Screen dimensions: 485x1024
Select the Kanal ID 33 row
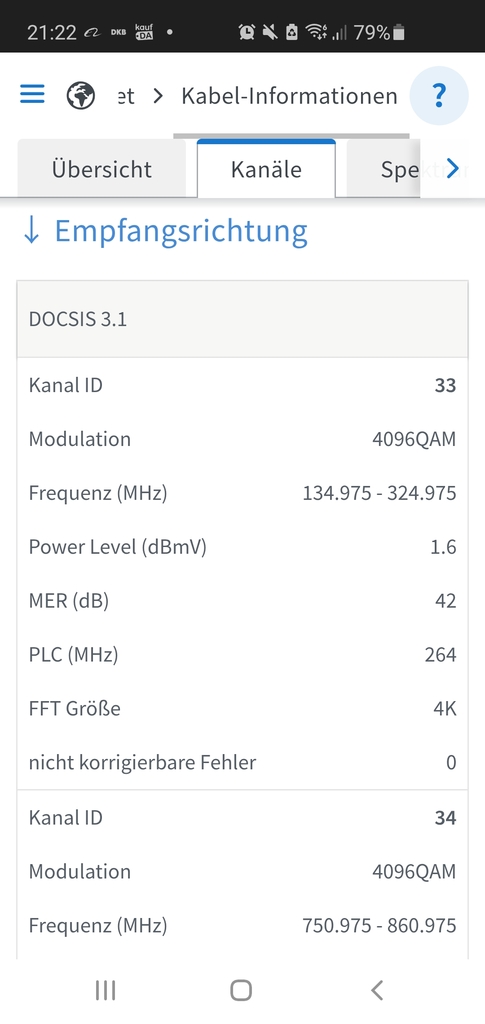pos(242,385)
